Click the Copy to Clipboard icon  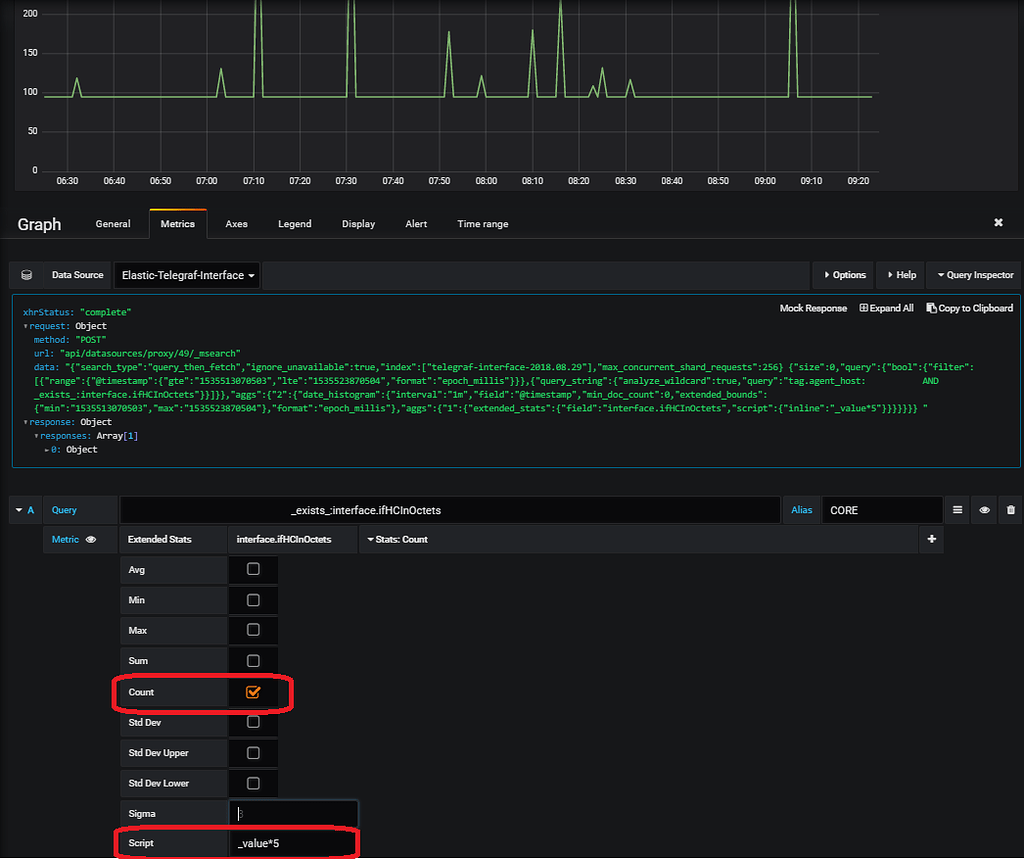click(x=931, y=308)
